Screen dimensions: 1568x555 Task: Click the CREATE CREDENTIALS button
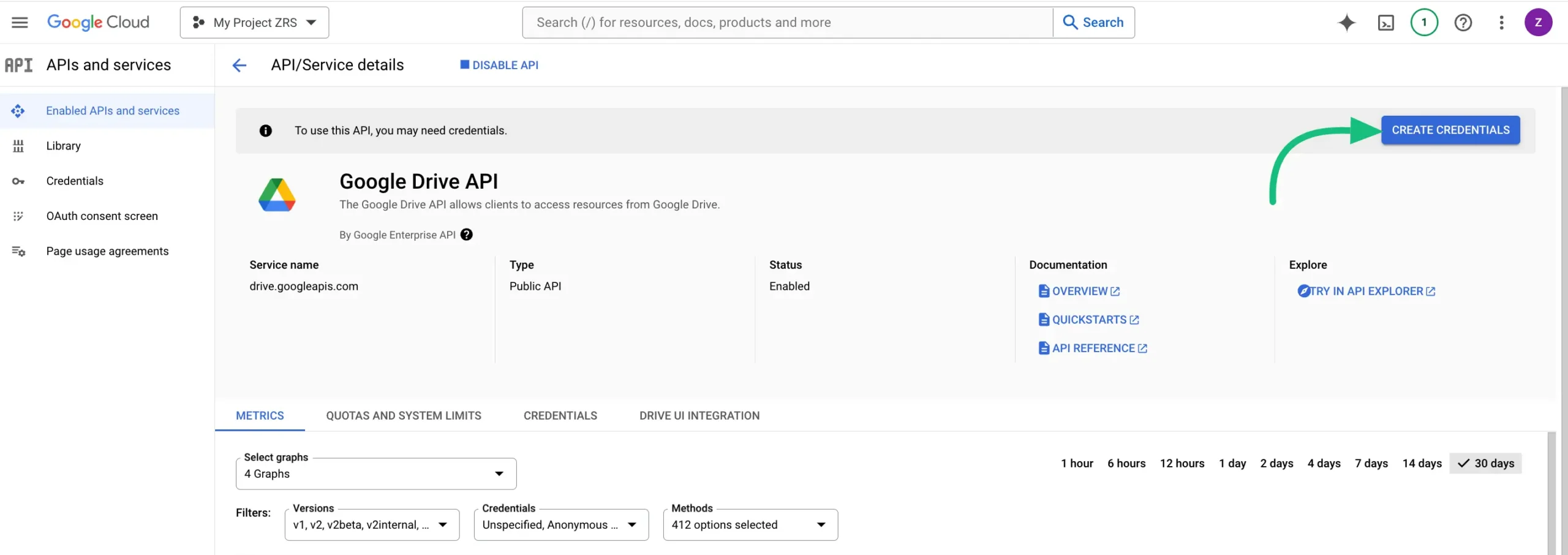pyautogui.click(x=1450, y=130)
